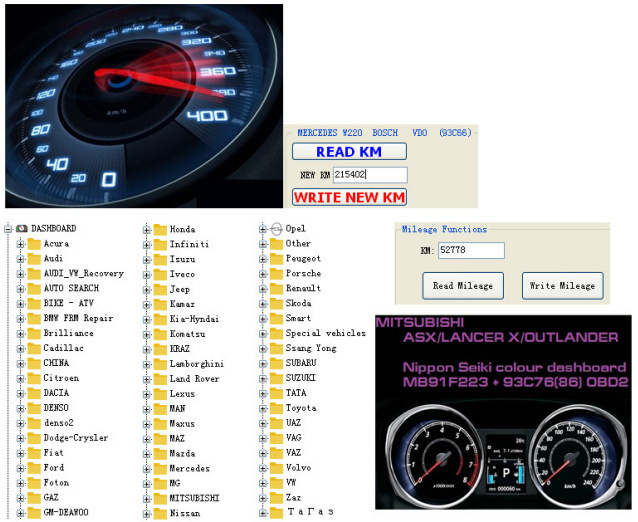Click the blue speedometer image
Viewport: 638px width, 522px height.
click(144, 106)
